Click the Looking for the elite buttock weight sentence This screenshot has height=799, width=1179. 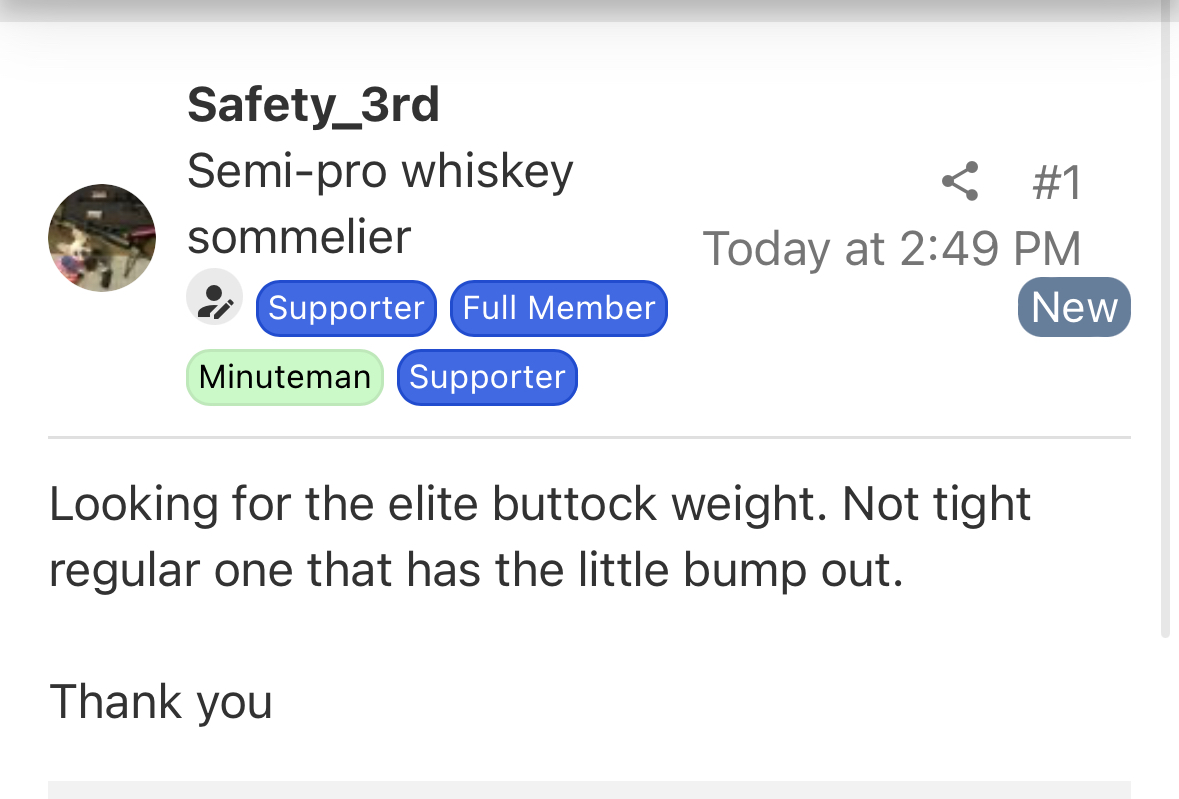pyautogui.click(x=438, y=503)
